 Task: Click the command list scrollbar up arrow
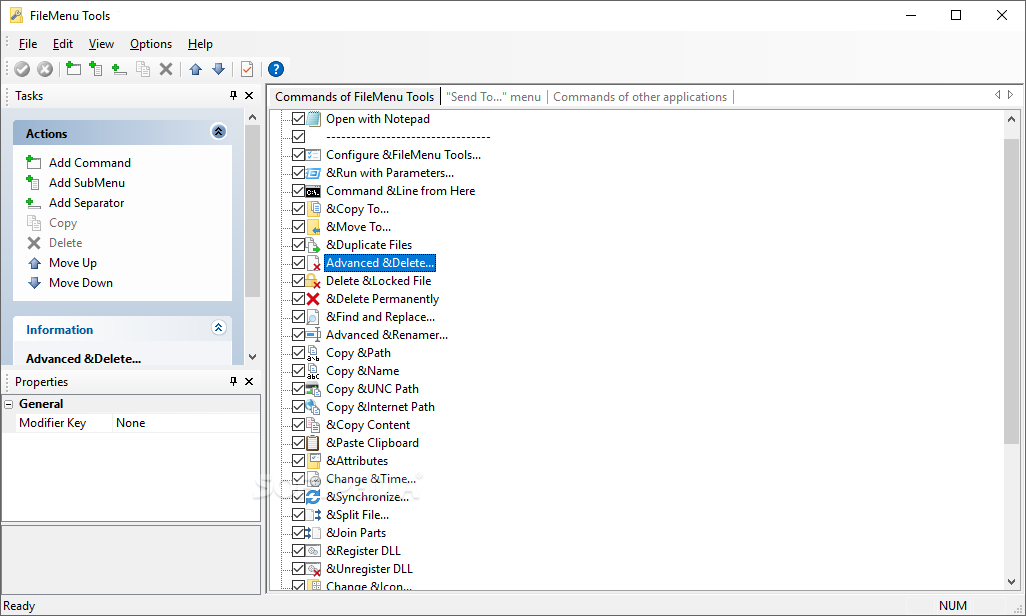(1012, 119)
